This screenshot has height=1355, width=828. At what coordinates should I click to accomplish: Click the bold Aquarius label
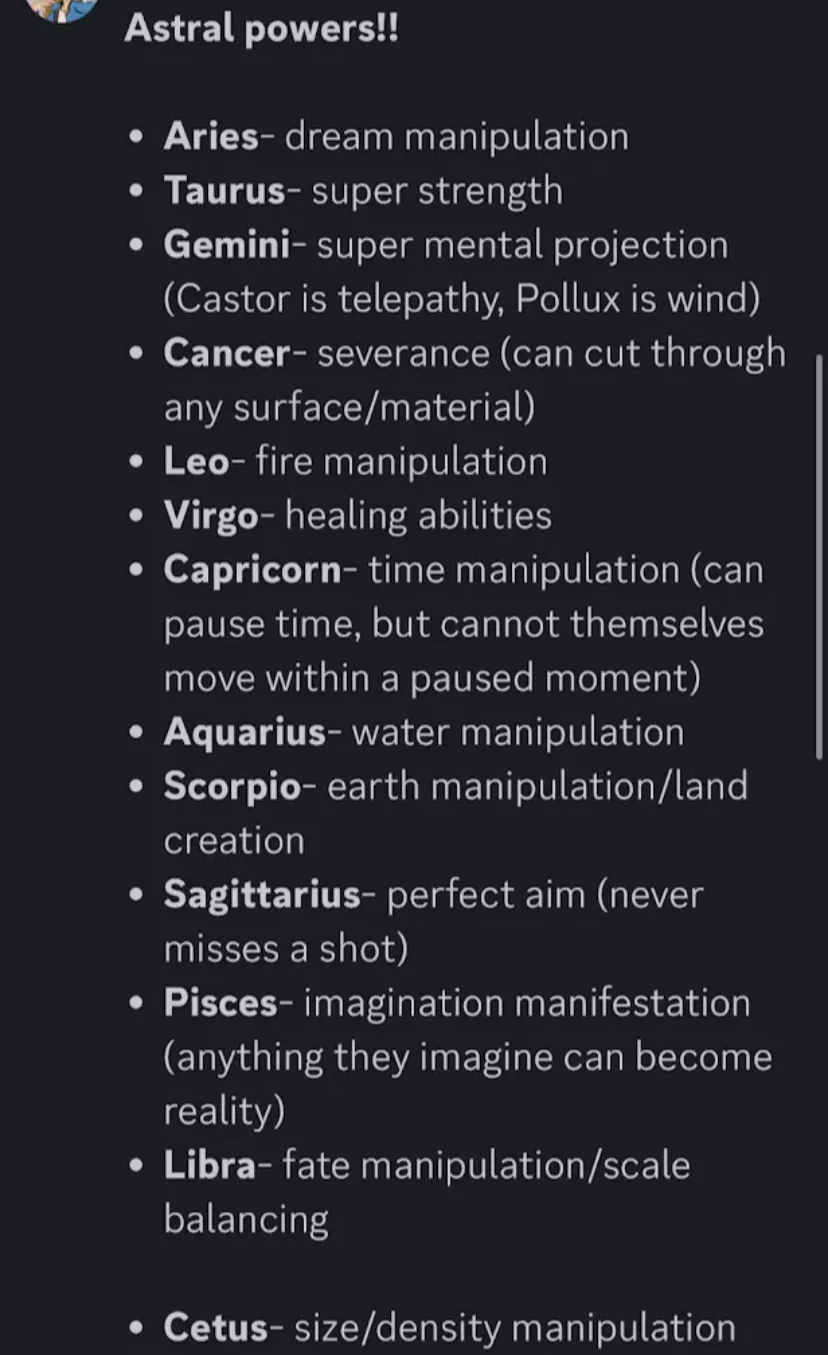click(244, 732)
